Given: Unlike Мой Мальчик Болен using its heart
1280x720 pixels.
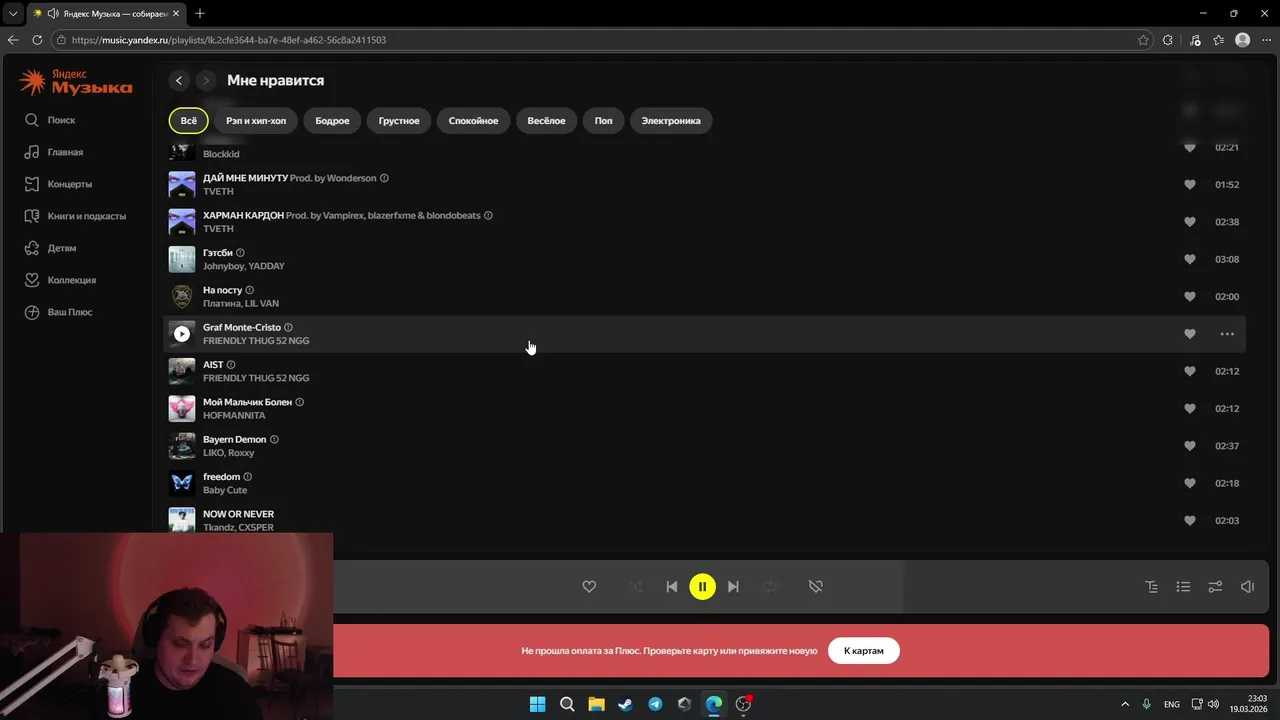Looking at the screenshot, I should tap(1190, 409).
